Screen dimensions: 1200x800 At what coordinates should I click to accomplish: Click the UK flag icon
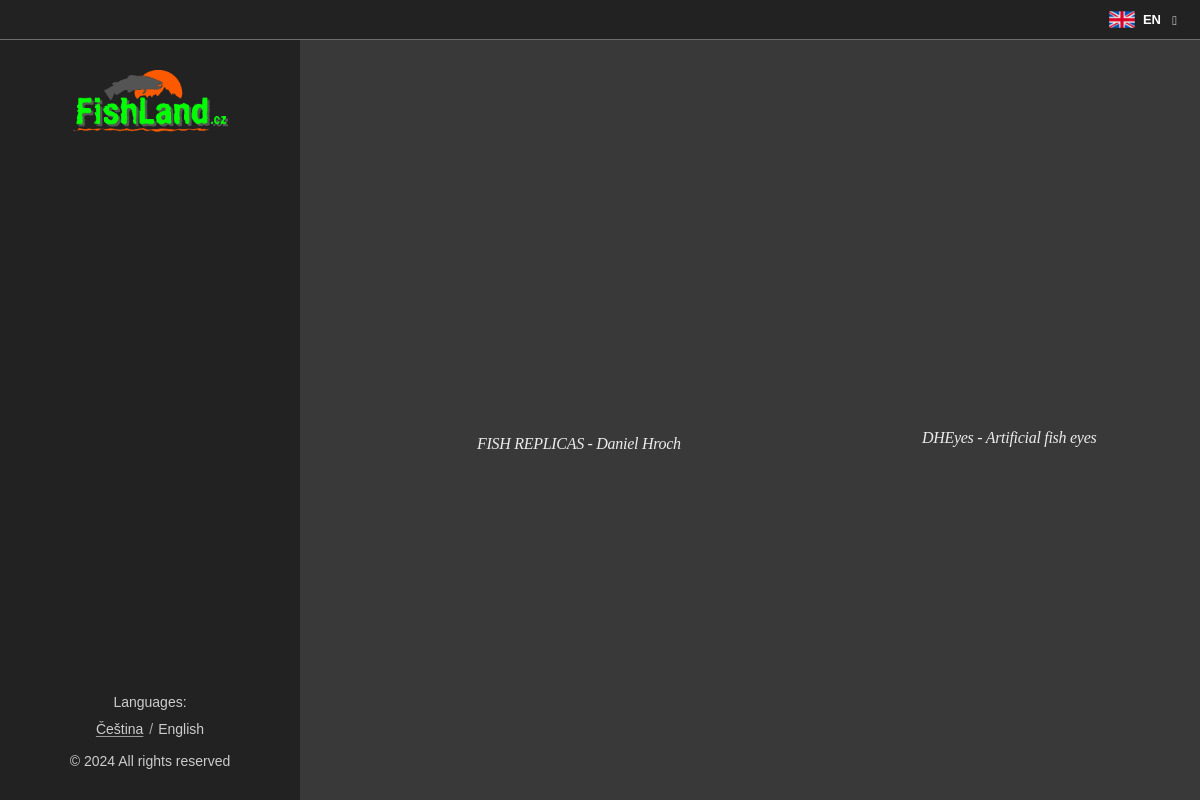(x=1121, y=19)
